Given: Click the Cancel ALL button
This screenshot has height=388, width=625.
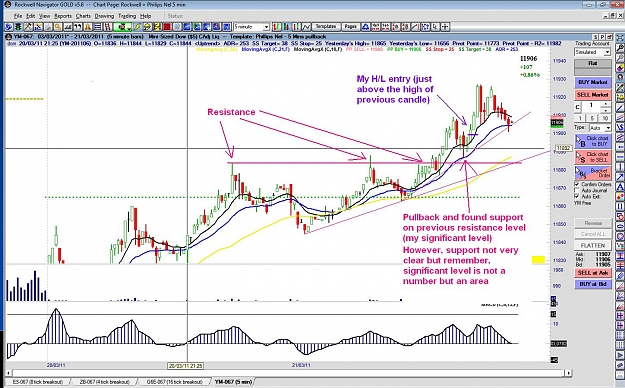Looking at the screenshot, I should pos(593,234).
